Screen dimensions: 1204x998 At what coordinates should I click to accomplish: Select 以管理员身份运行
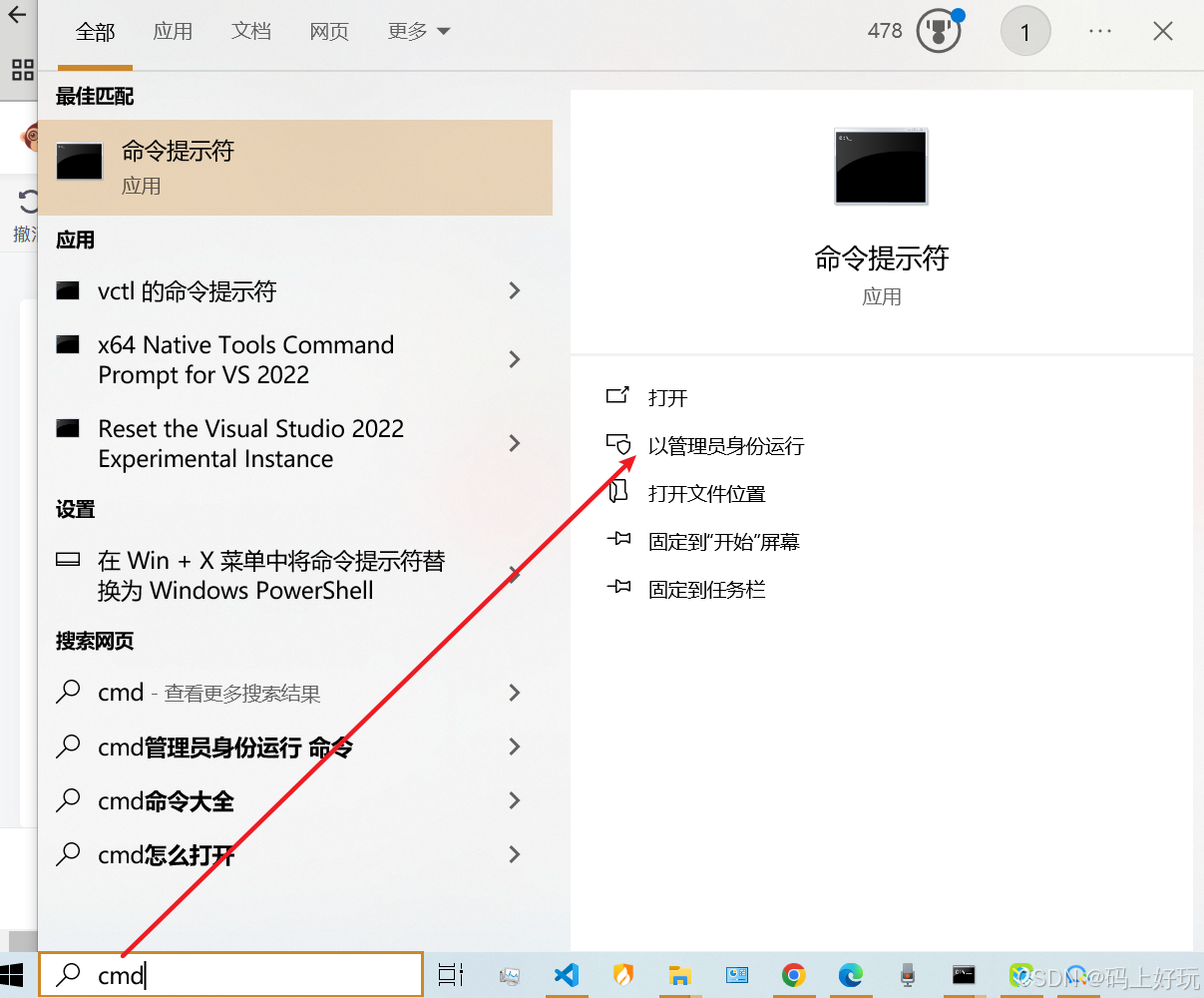[x=727, y=445]
